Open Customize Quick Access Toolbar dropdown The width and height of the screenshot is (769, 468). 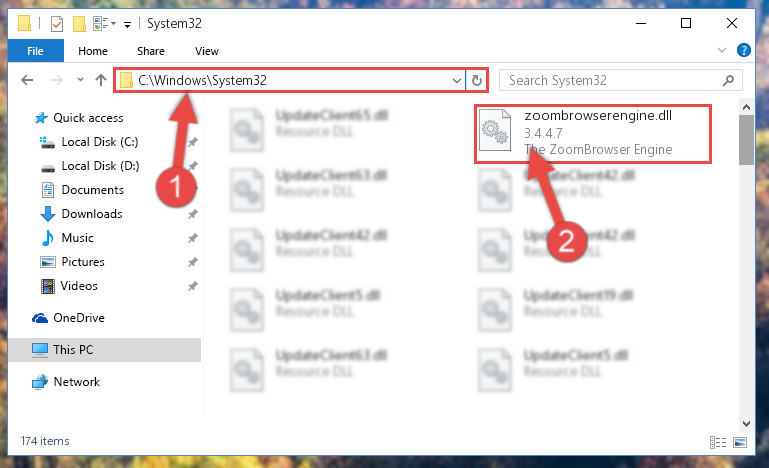(x=127, y=24)
